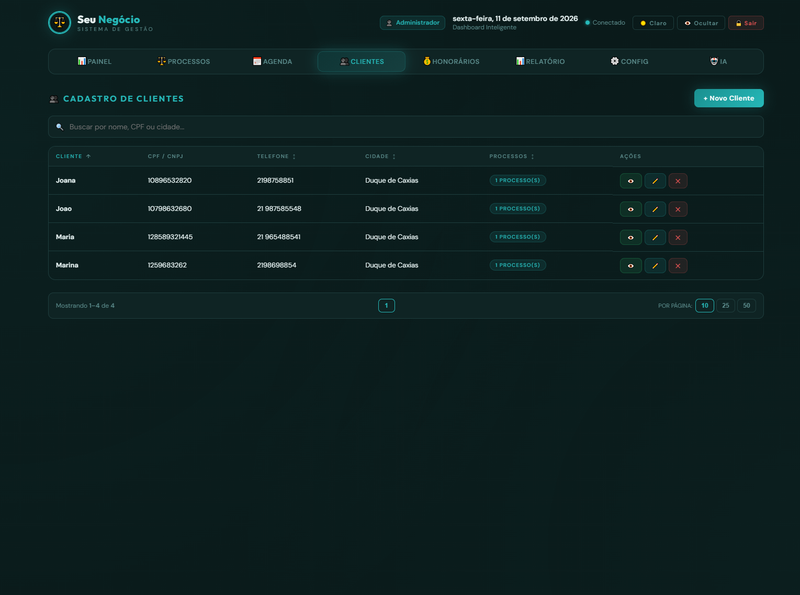The width and height of the screenshot is (800, 595).
Task: Open the Config settings tab
Action: 629,61
